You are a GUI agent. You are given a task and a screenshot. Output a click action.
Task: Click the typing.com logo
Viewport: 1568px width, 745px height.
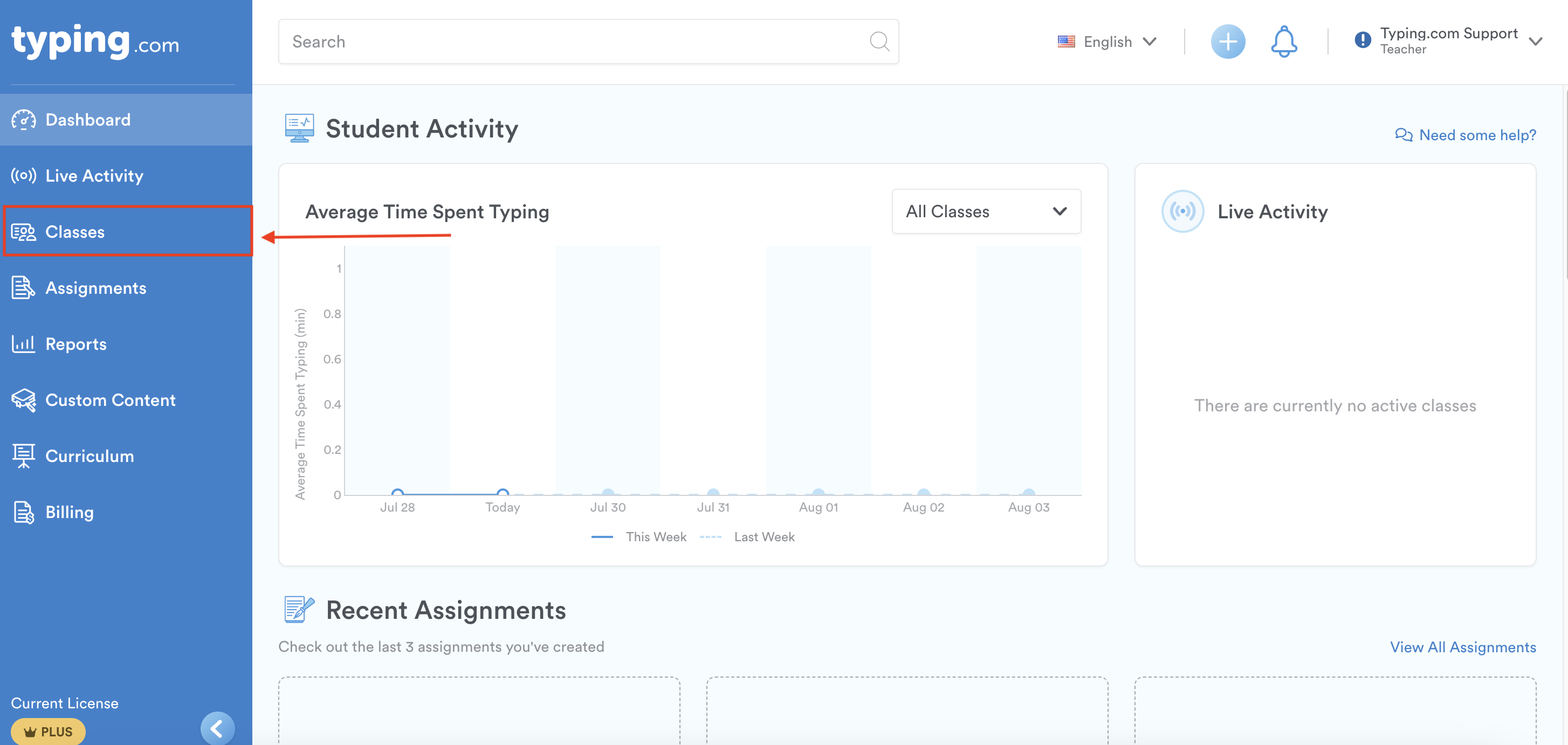pyautogui.click(x=95, y=42)
